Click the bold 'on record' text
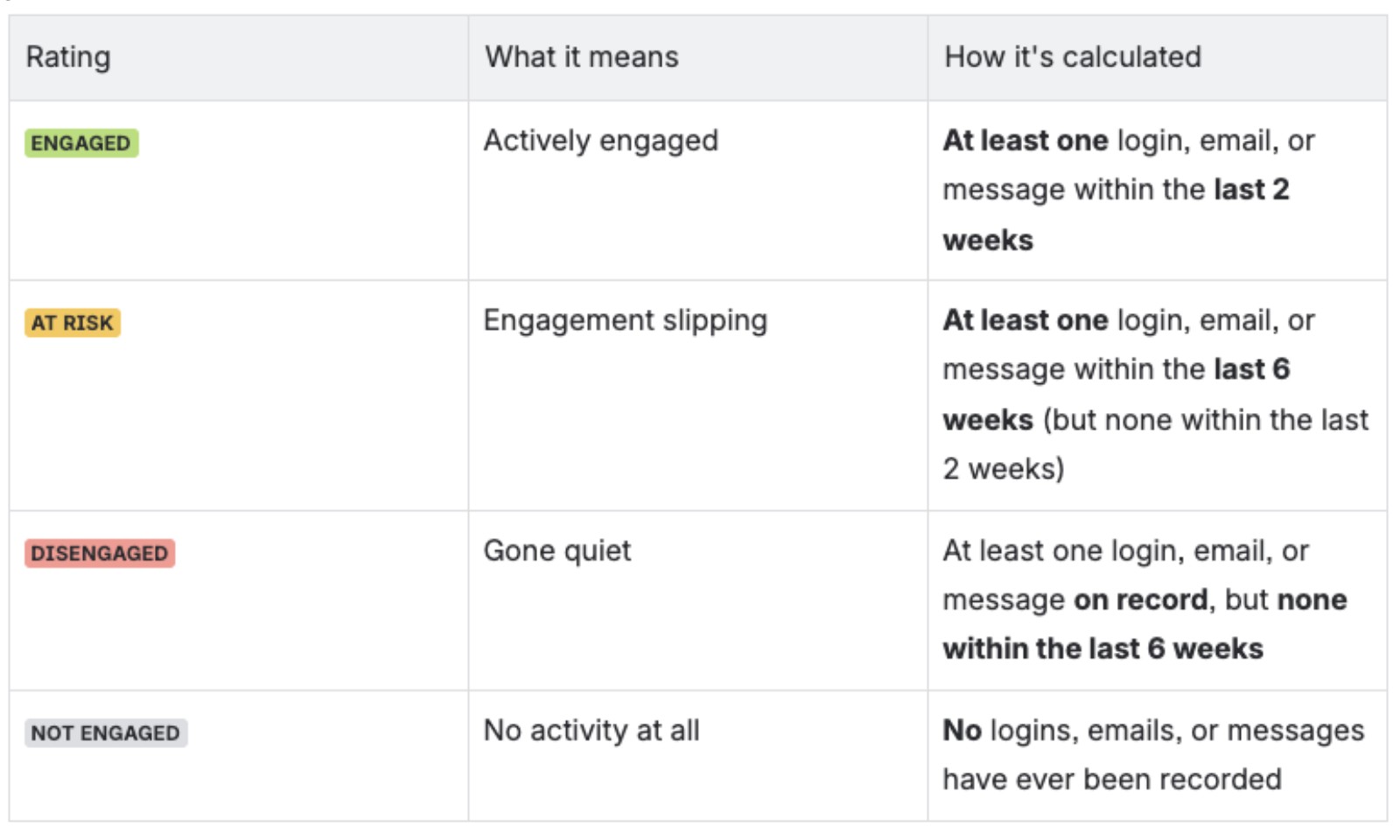The width and height of the screenshot is (1400, 840). [x=1141, y=599]
